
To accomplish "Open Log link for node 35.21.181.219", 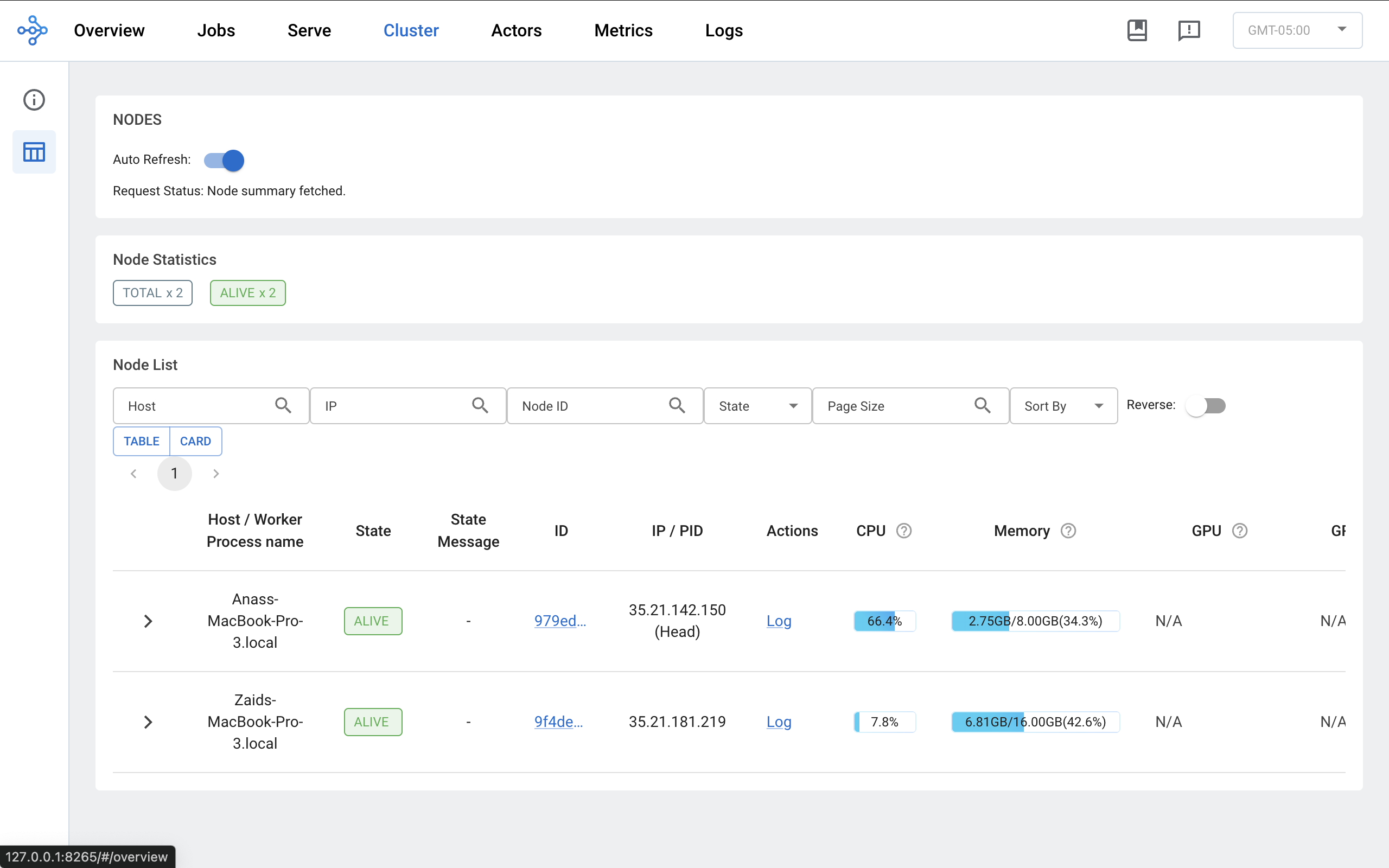I will 779,722.
